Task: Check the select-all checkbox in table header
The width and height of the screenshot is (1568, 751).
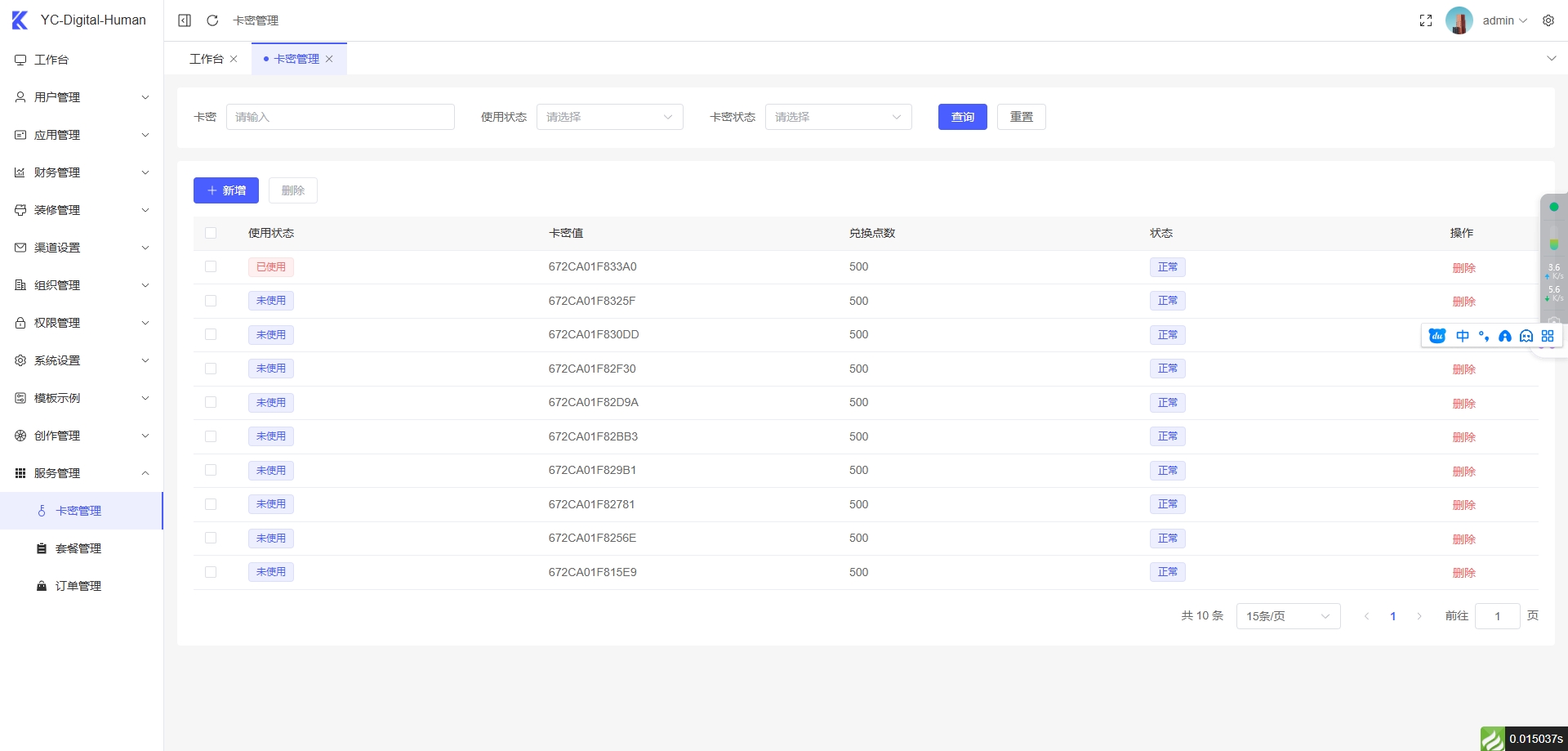Action: (x=212, y=232)
